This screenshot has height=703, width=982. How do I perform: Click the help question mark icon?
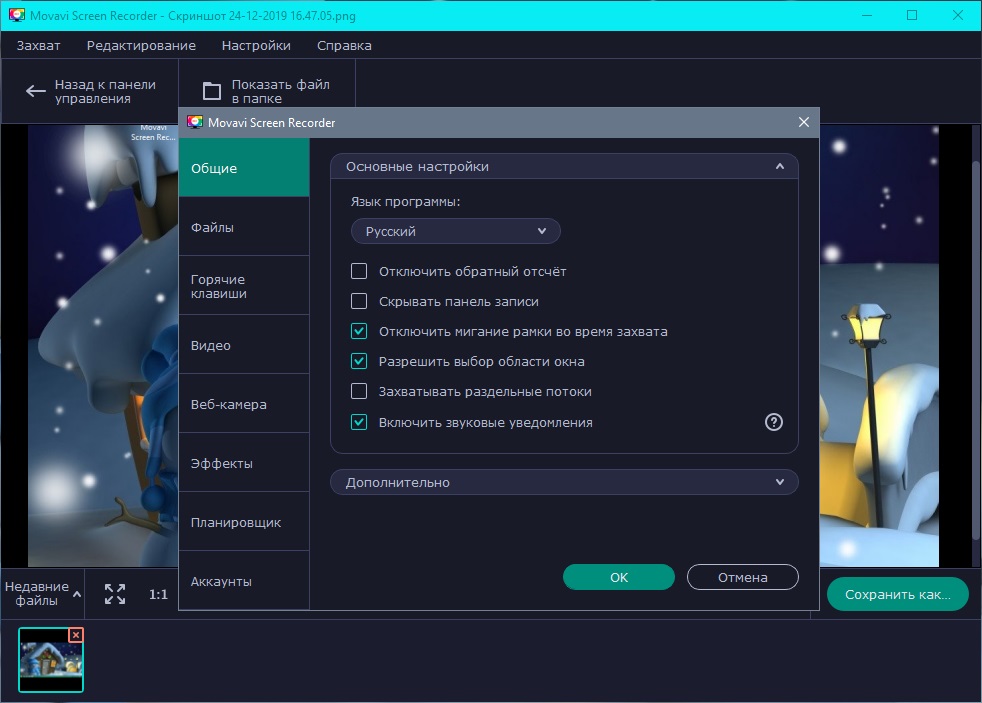point(773,422)
